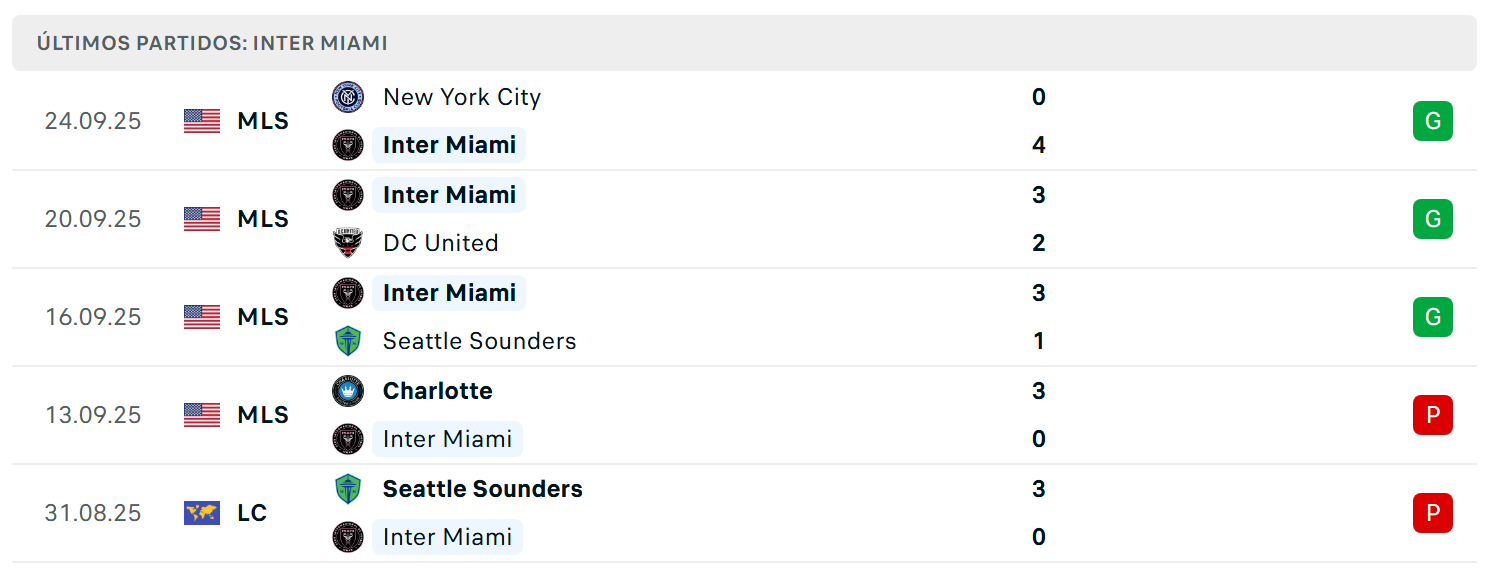
Task: Click green G badge for New York City match
Action: tap(1432, 121)
